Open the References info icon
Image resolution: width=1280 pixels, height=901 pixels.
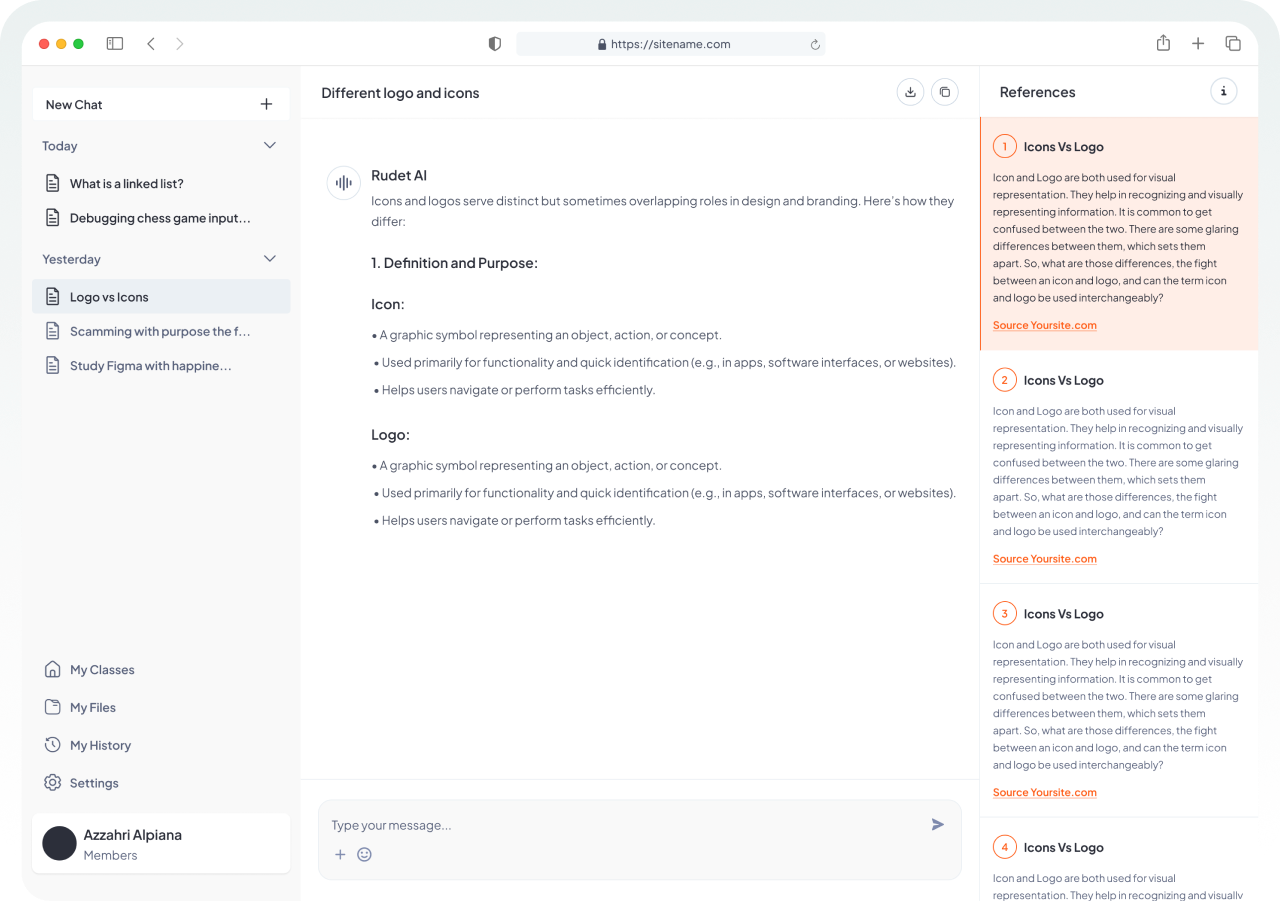click(x=1223, y=92)
